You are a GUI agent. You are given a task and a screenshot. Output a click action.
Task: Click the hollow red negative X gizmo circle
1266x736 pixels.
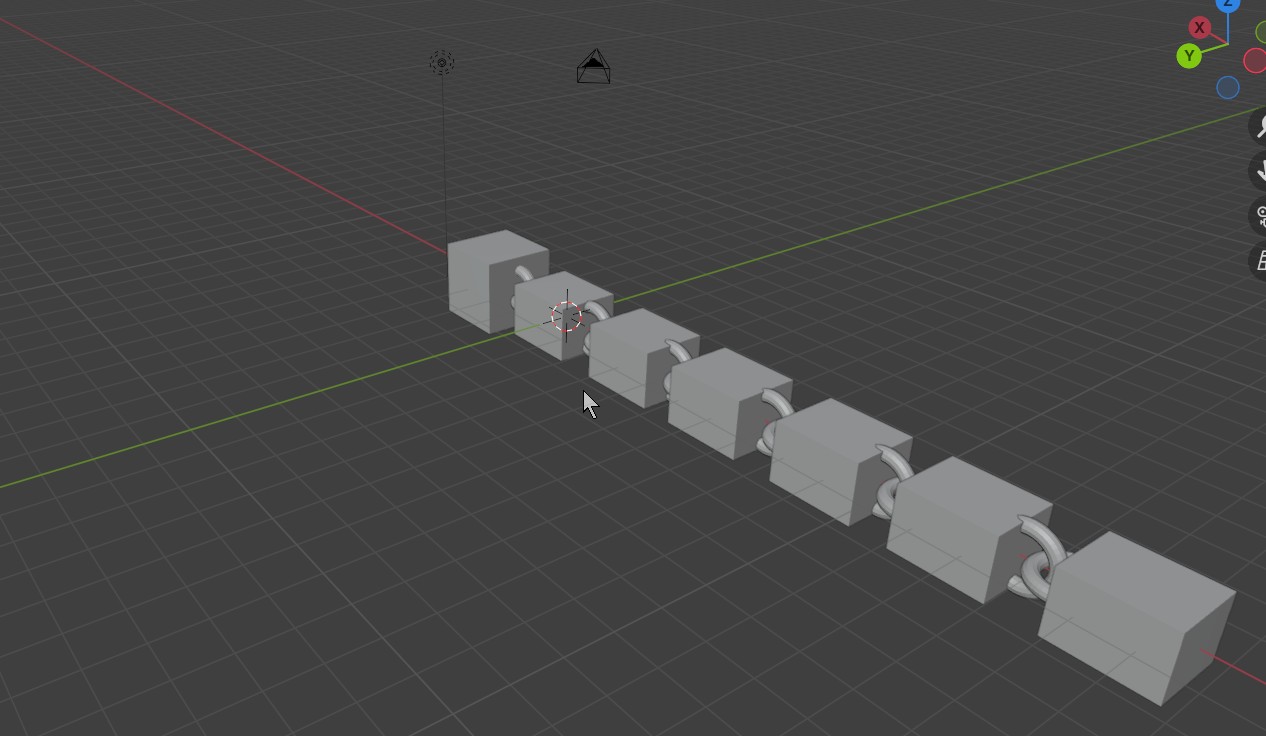click(1255, 61)
